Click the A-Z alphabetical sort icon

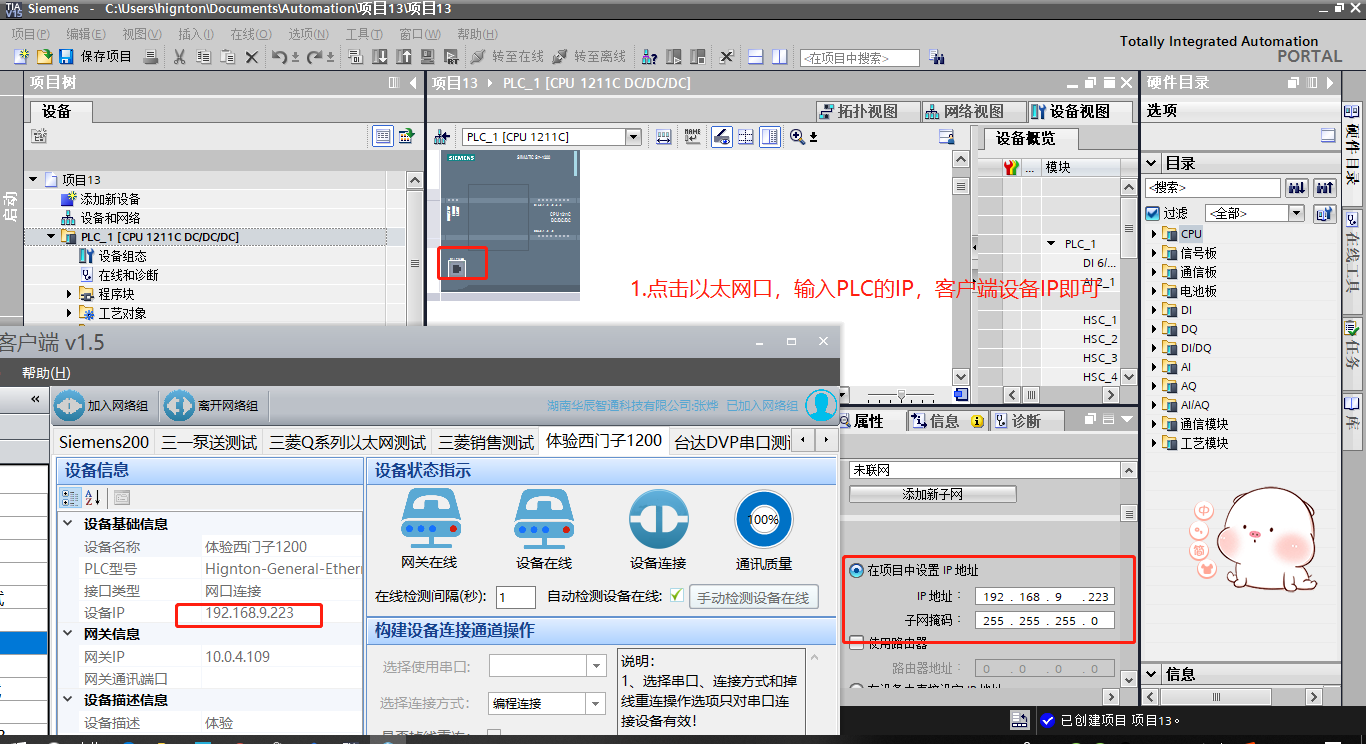point(93,498)
